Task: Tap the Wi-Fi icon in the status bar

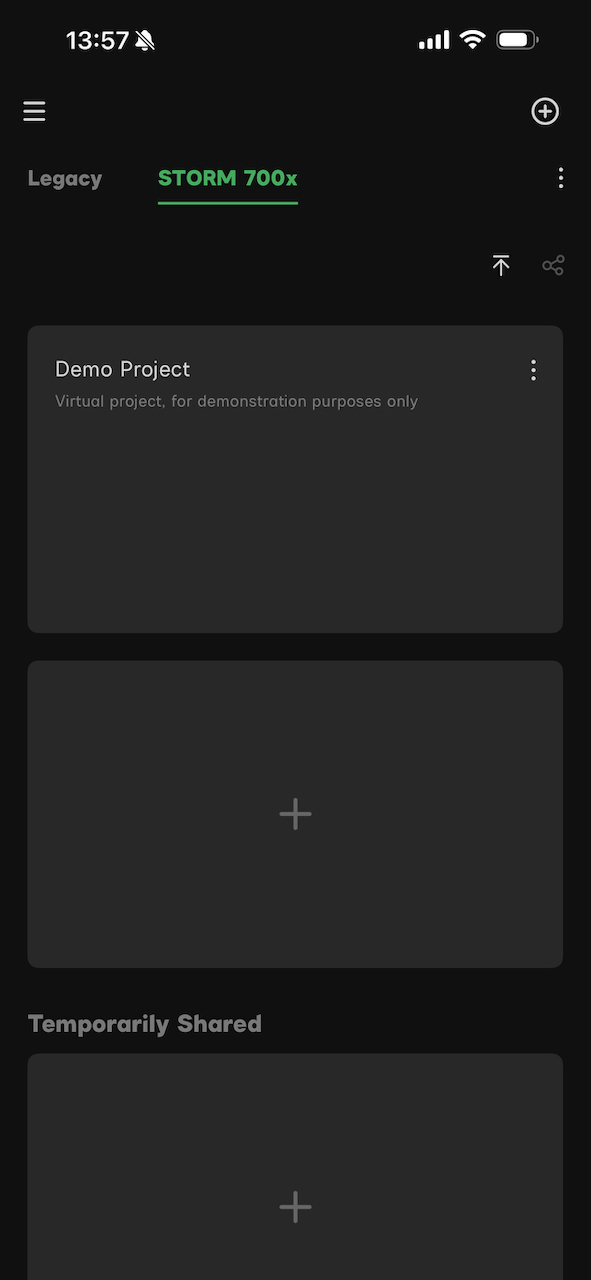Action: point(472,40)
